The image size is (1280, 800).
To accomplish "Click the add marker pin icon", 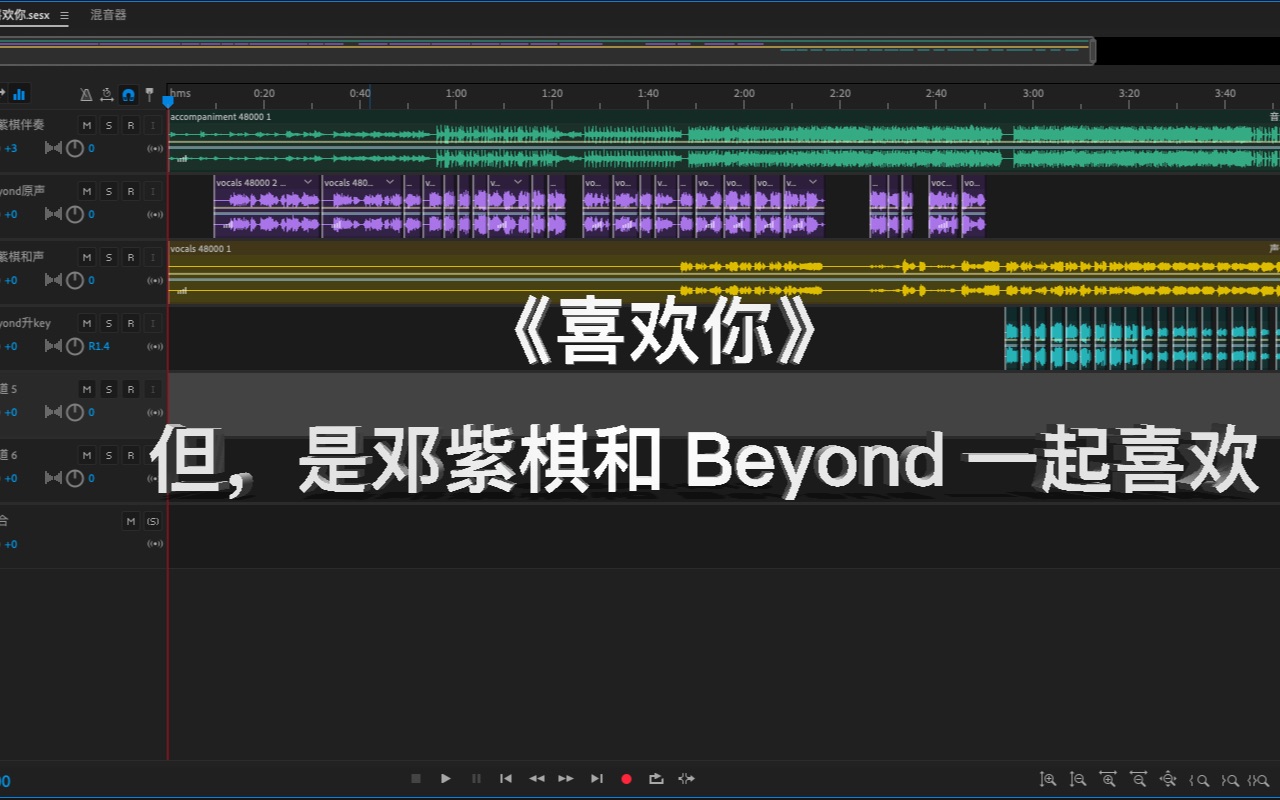I will [149, 94].
